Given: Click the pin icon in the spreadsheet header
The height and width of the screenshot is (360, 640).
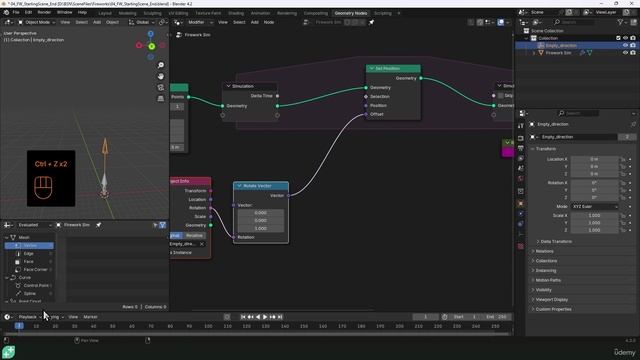Looking at the screenshot, I should click(x=98, y=225).
